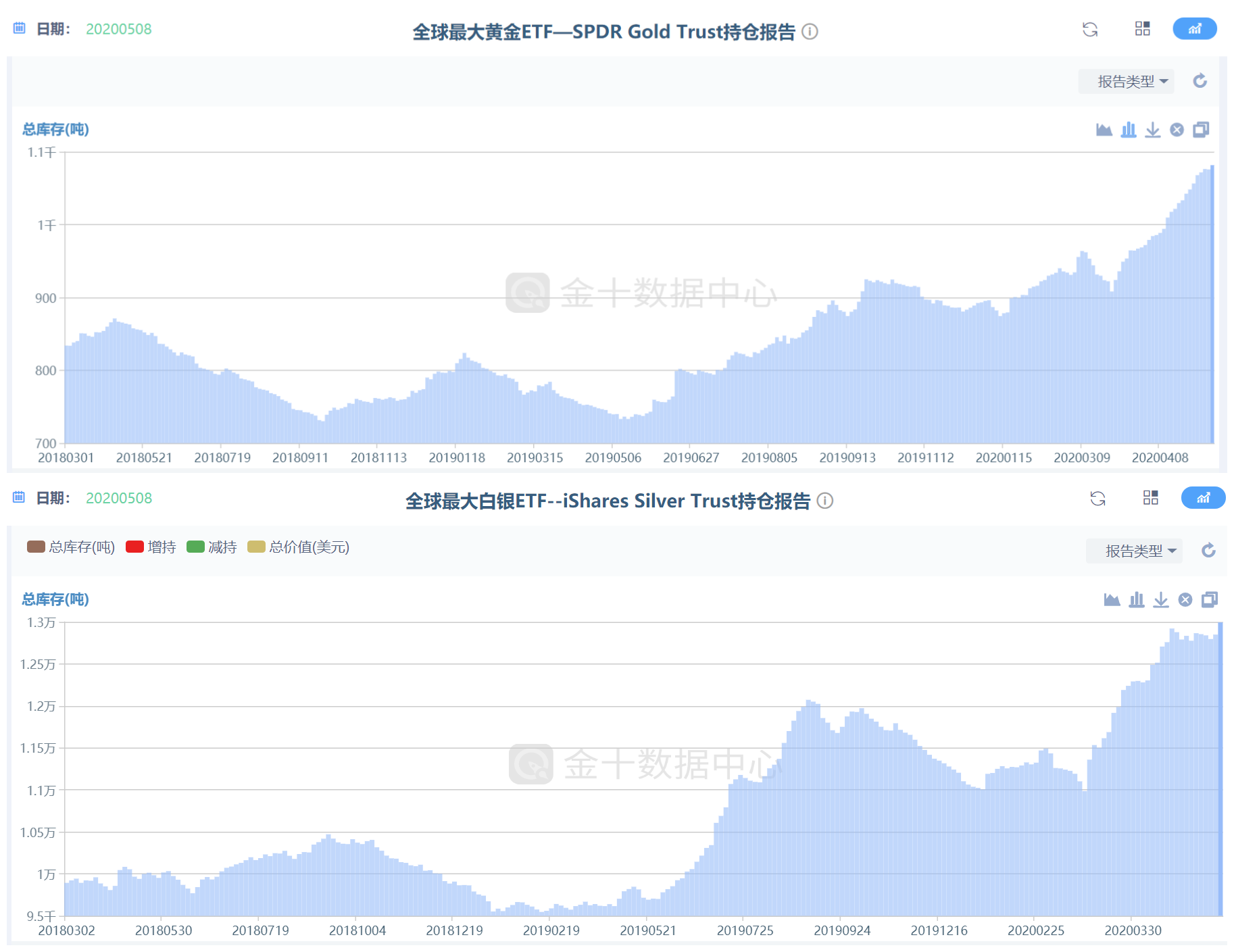Click reload arrow next to gold 报告类型
This screenshot has width=1234, height=952.
[1200, 81]
